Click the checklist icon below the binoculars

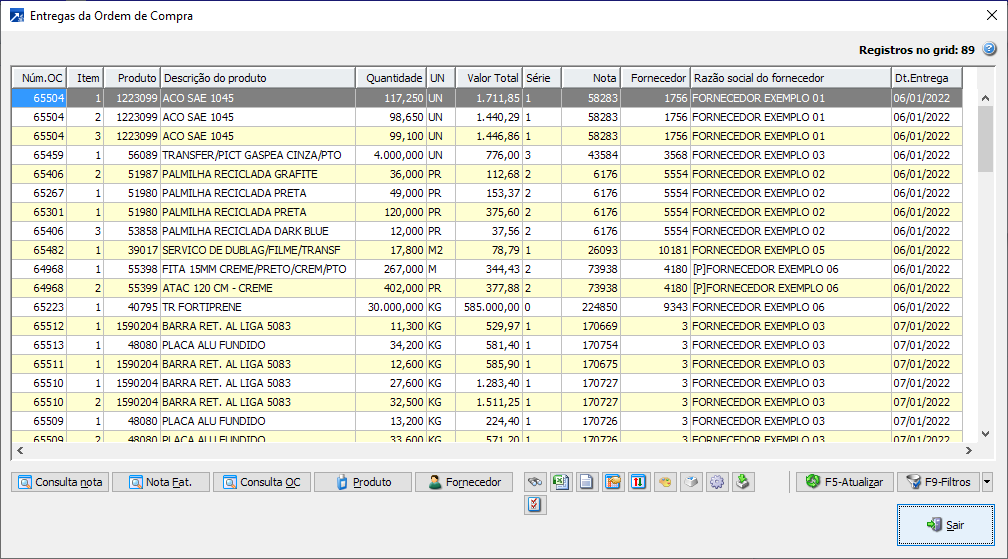[x=535, y=505]
